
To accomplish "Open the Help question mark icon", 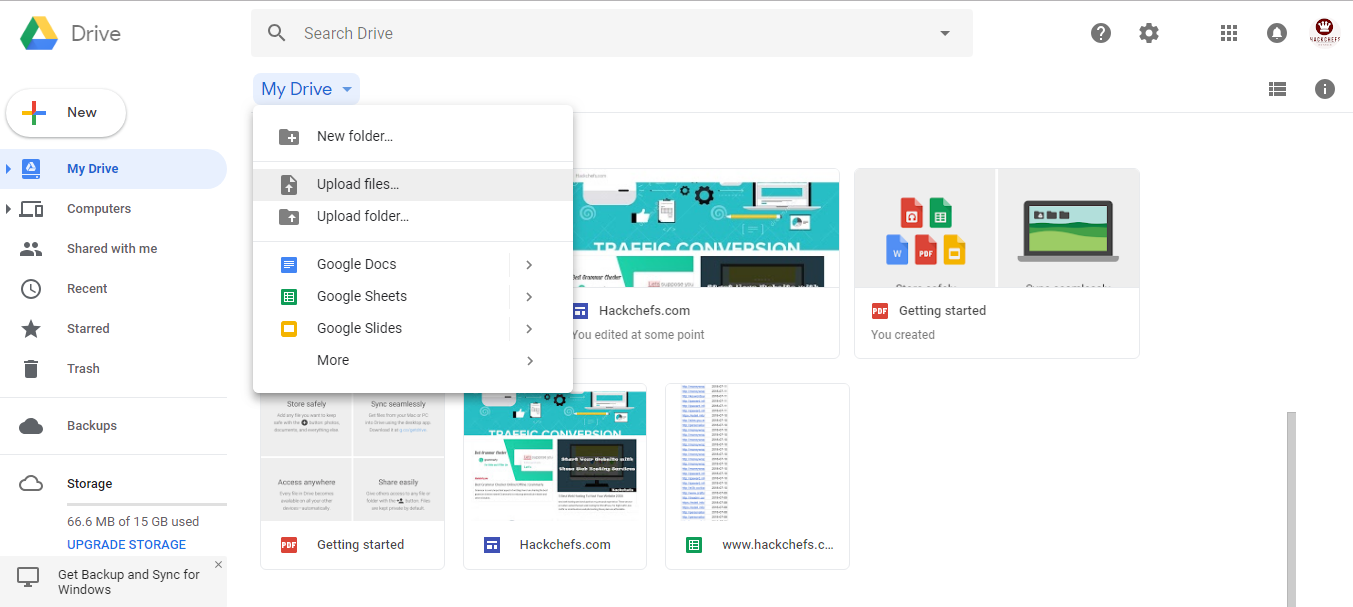I will tap(1101, 33).
